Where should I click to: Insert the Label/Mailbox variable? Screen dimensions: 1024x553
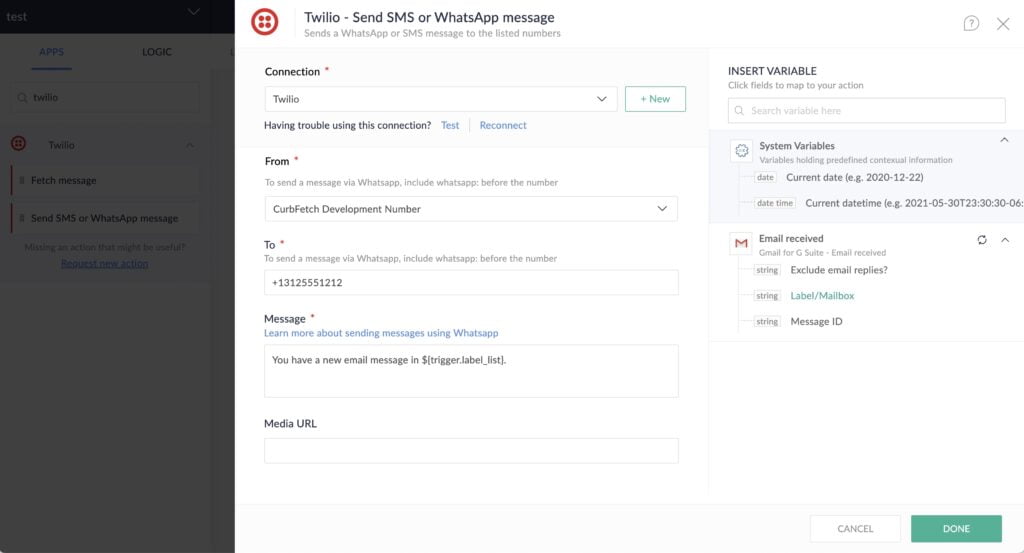tap(822, 296)
